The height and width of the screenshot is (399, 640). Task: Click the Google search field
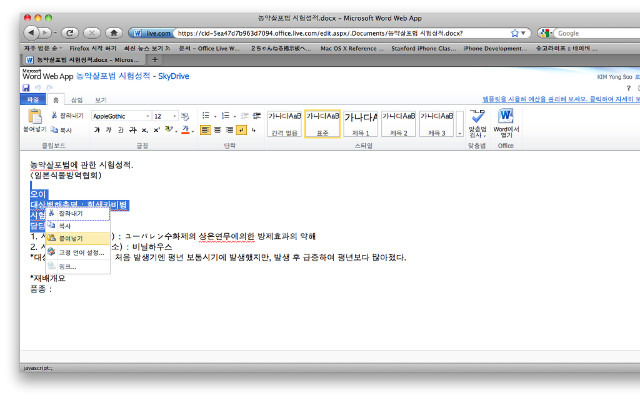[598, 33]
